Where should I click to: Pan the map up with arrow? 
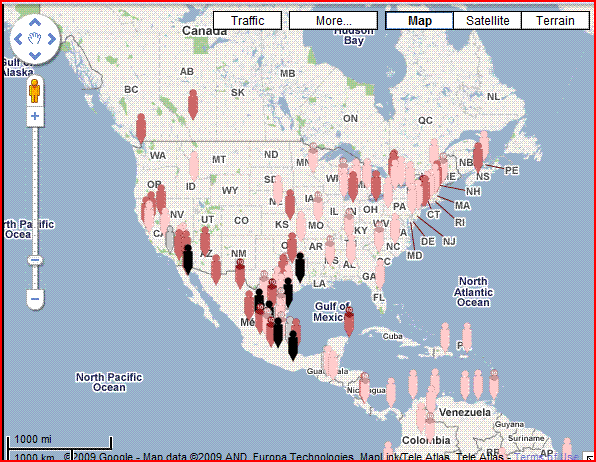[35, 22]
